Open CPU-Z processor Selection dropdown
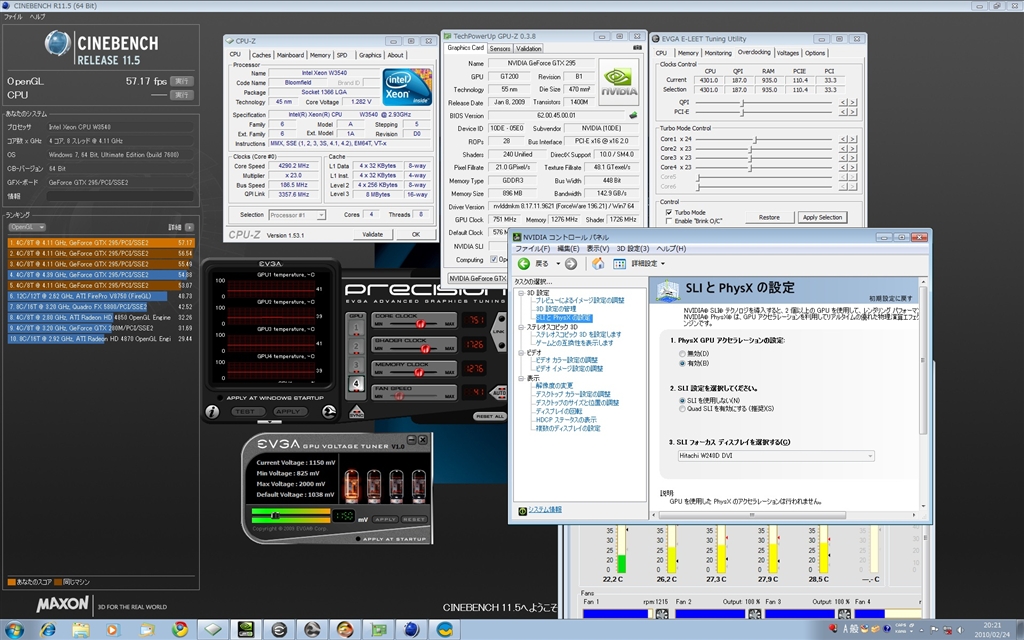This screenshot has height=640, width=1024. [x=296, y=215]
